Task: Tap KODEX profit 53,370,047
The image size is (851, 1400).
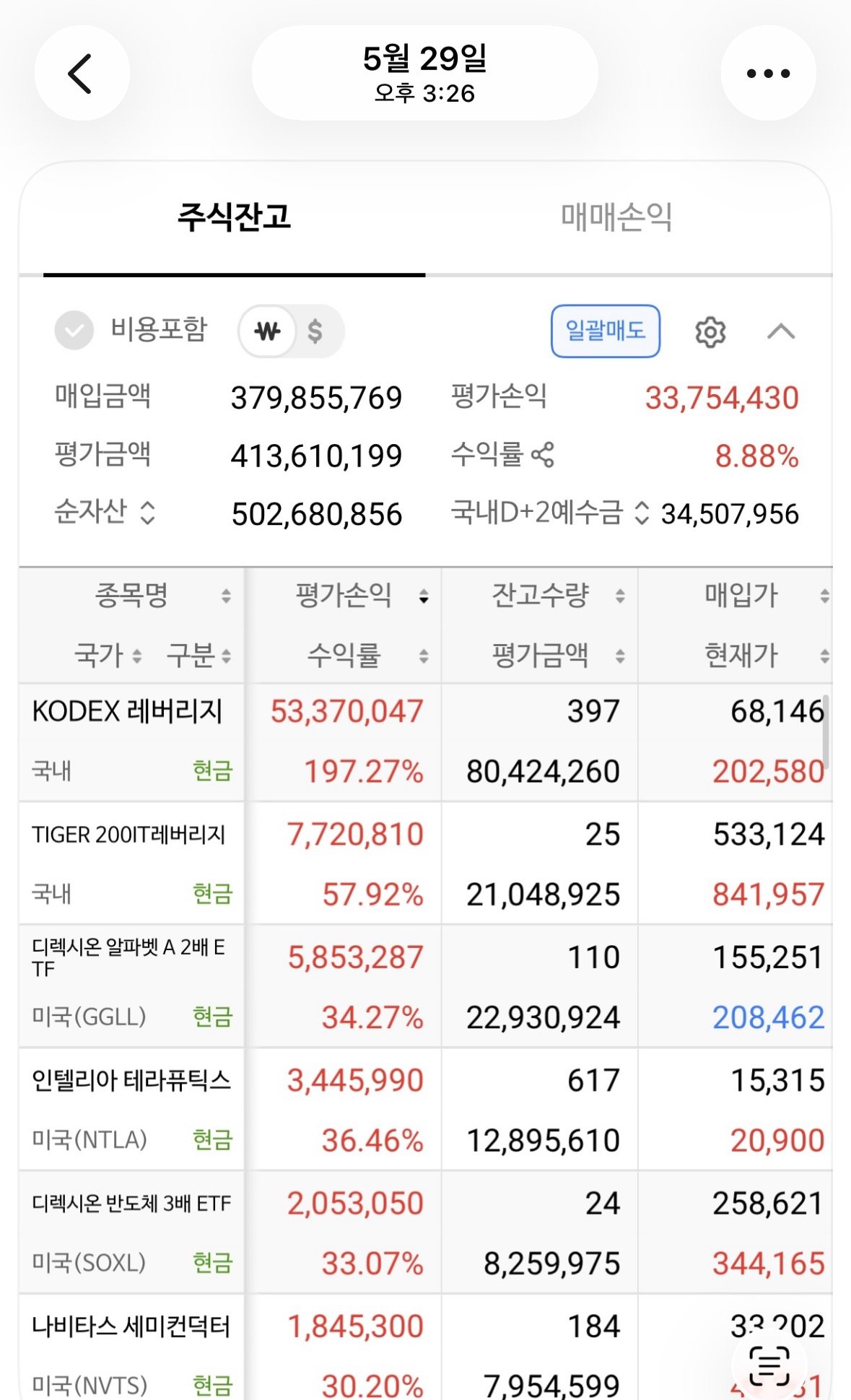Action: pos(346,712)
